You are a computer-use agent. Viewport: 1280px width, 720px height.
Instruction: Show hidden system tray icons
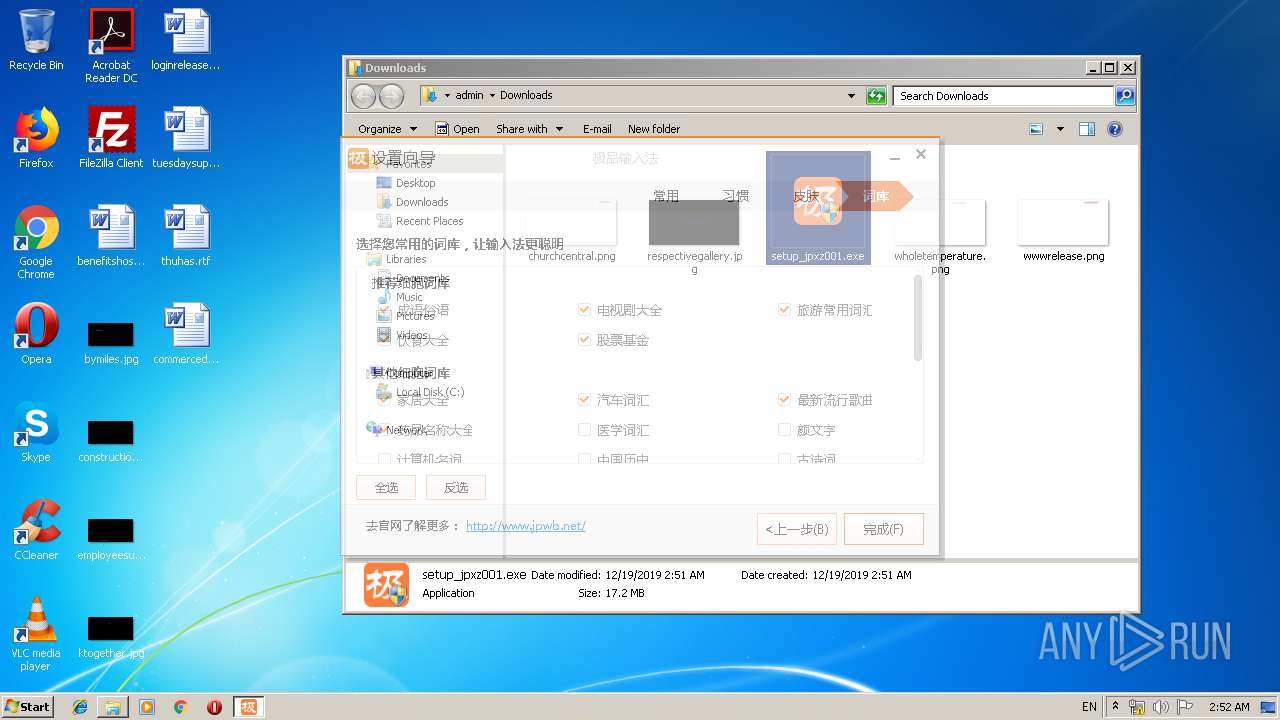pyautogui.click(x=1116, y=707)
